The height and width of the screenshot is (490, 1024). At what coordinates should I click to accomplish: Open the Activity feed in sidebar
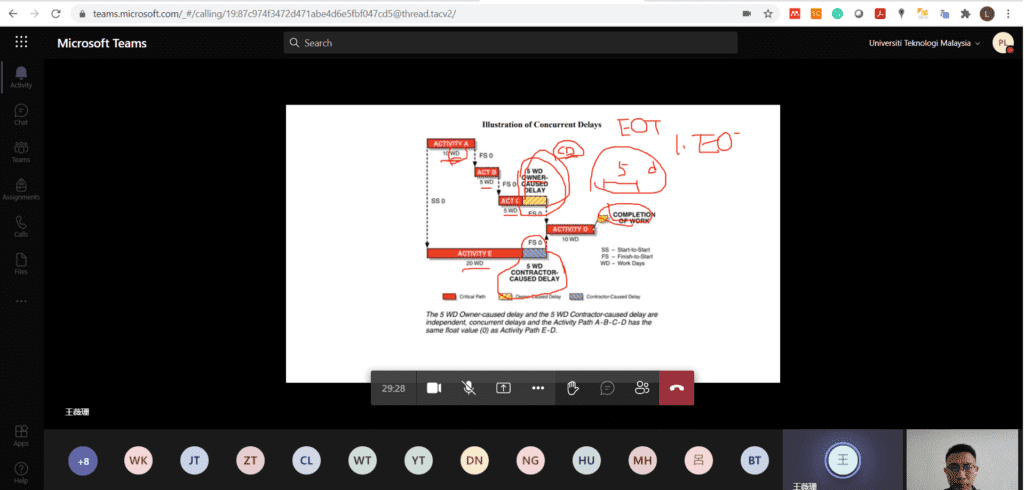point(21,77)
